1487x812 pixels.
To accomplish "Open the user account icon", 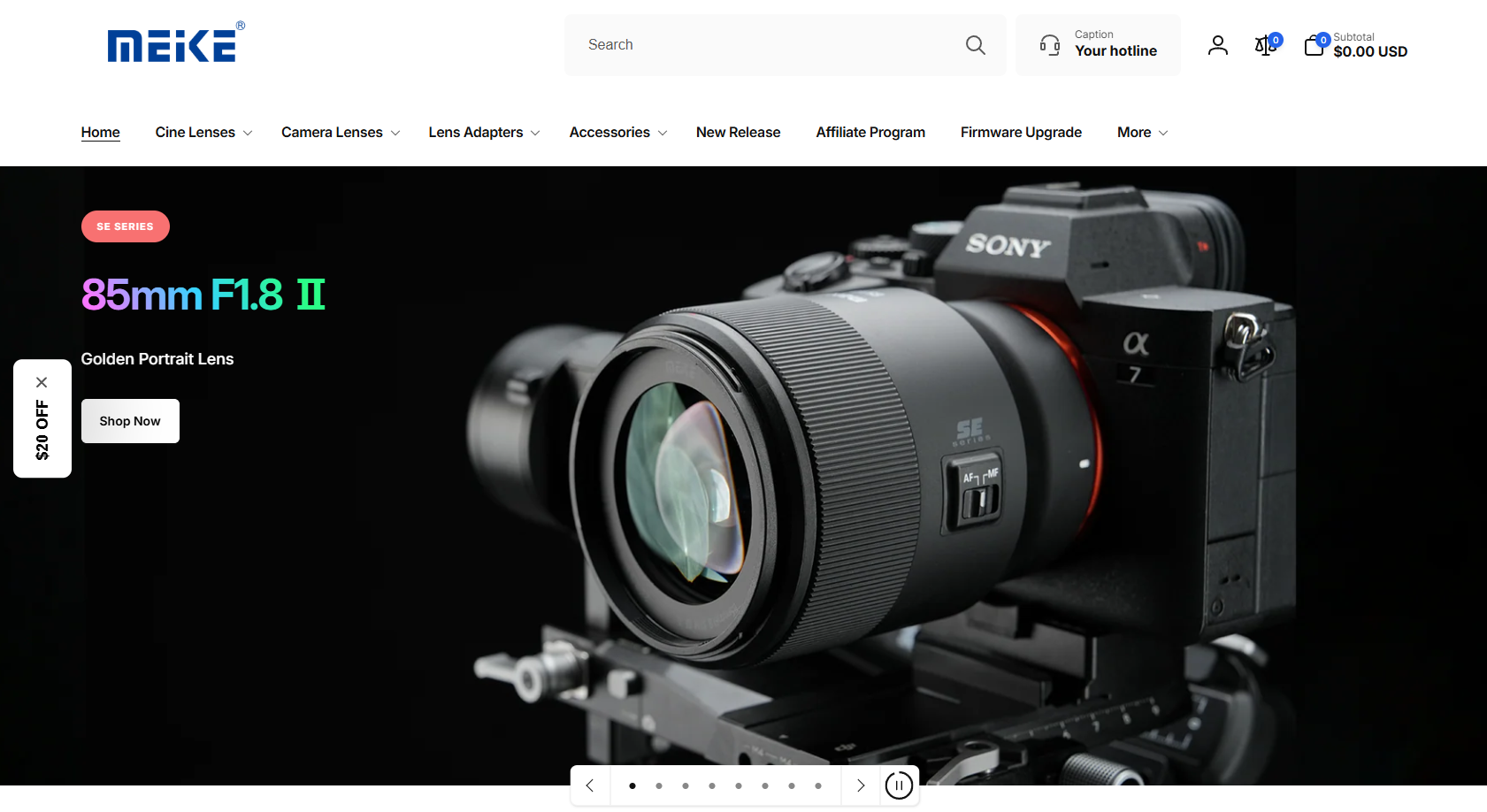I will 1217,45.
